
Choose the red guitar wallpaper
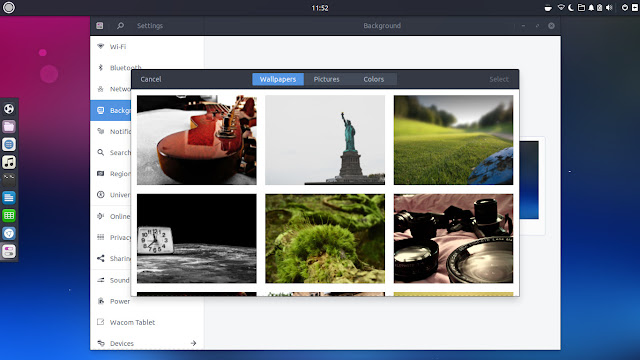tap(197, 140)
